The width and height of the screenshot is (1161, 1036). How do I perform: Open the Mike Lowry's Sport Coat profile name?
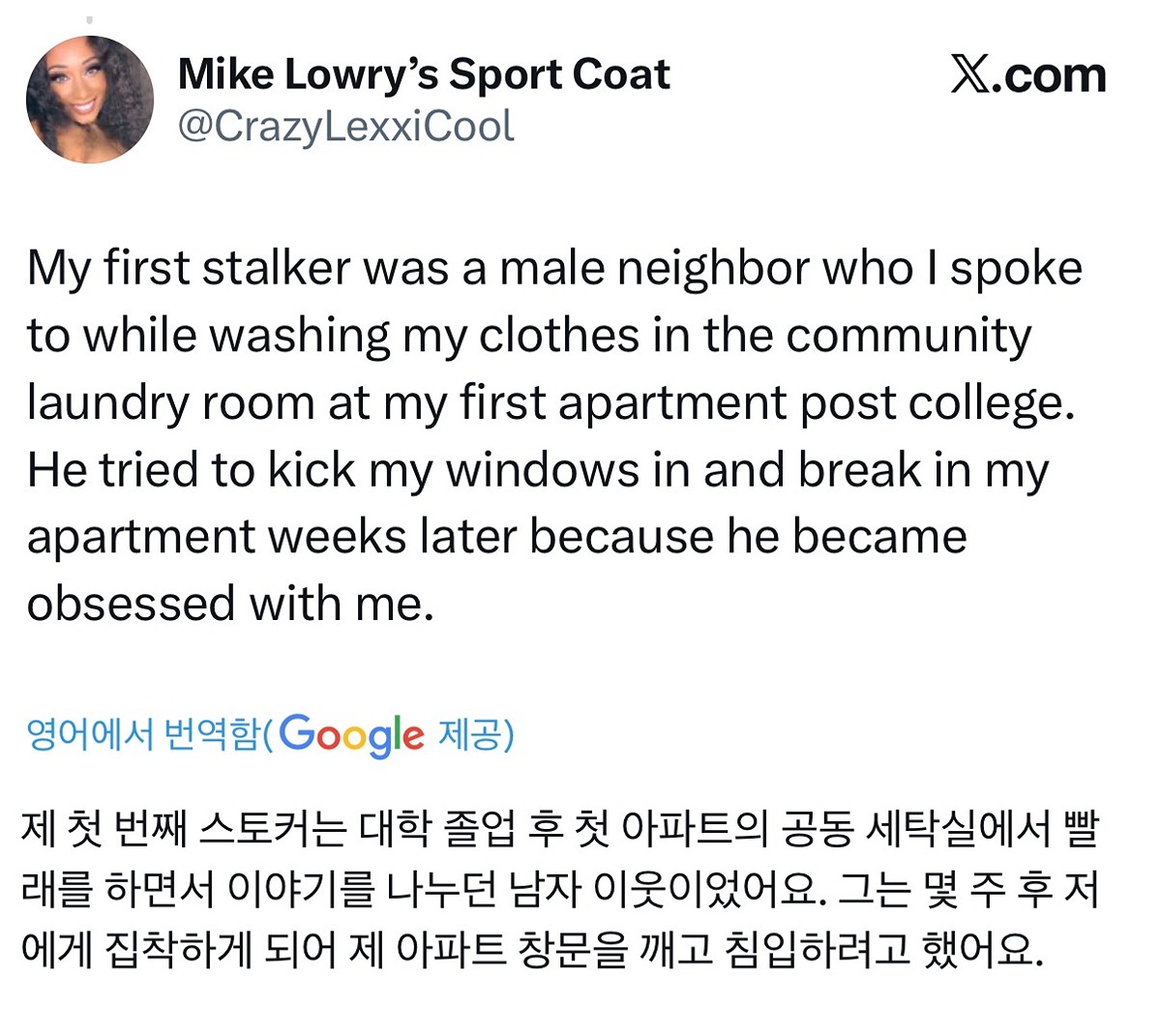[x=423, y=74]
